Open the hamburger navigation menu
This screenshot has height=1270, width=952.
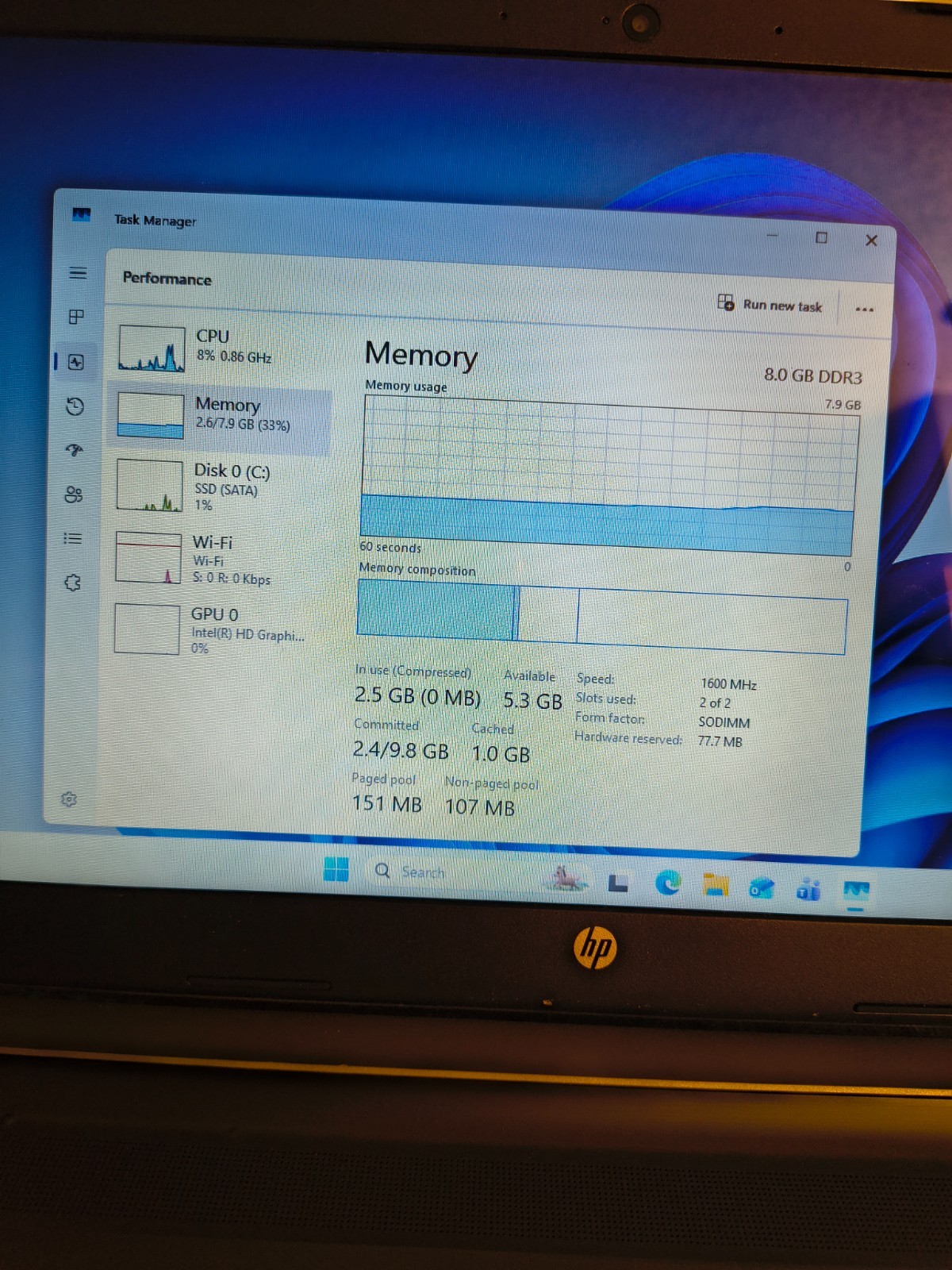click(x=78, y=273)
